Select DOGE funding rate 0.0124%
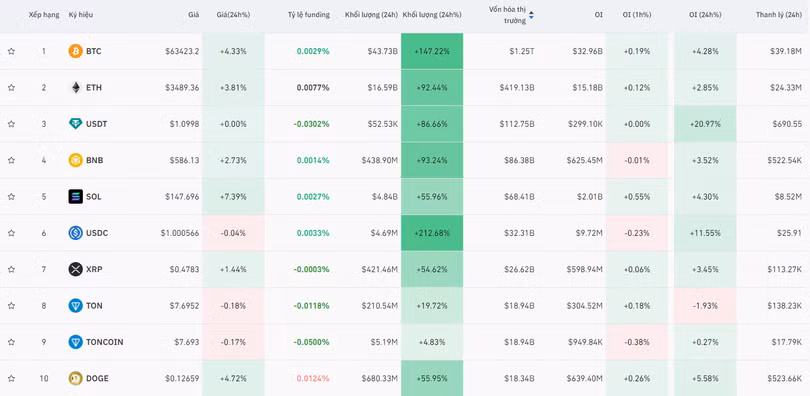Screen dimensions: 810x396 [x=313, y=378]
